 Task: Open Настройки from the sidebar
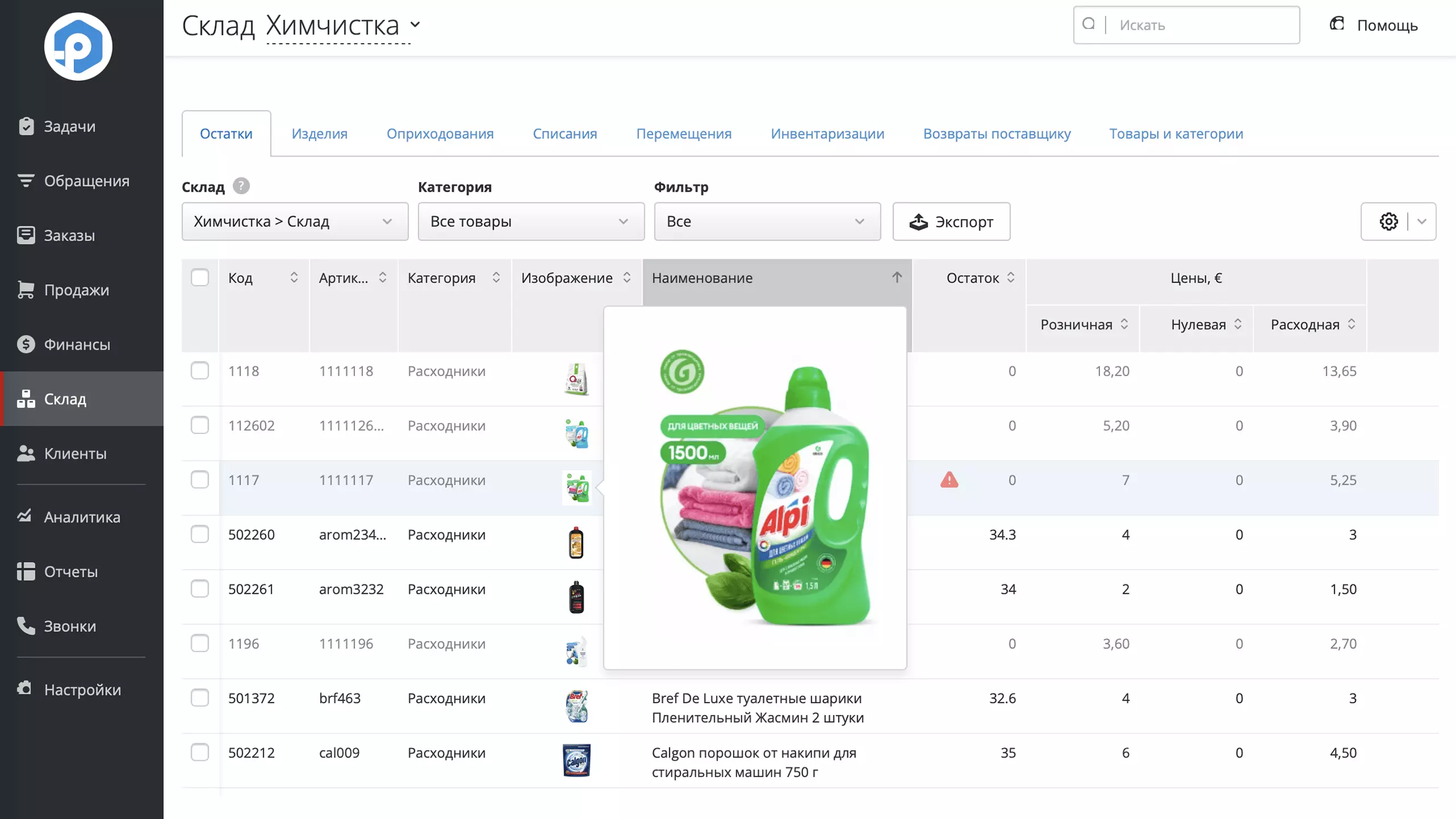point(82,689)
